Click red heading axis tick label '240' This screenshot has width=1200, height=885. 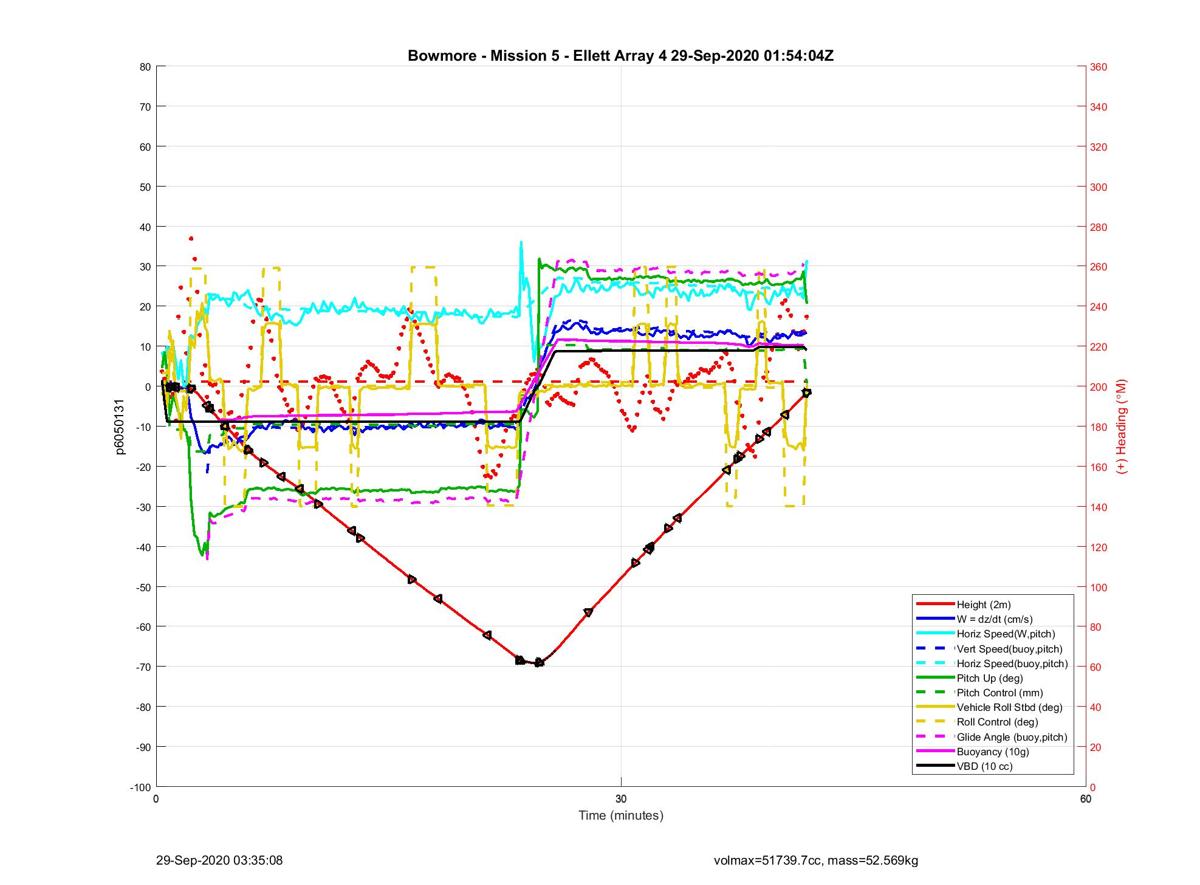[x=1099, y=307]
